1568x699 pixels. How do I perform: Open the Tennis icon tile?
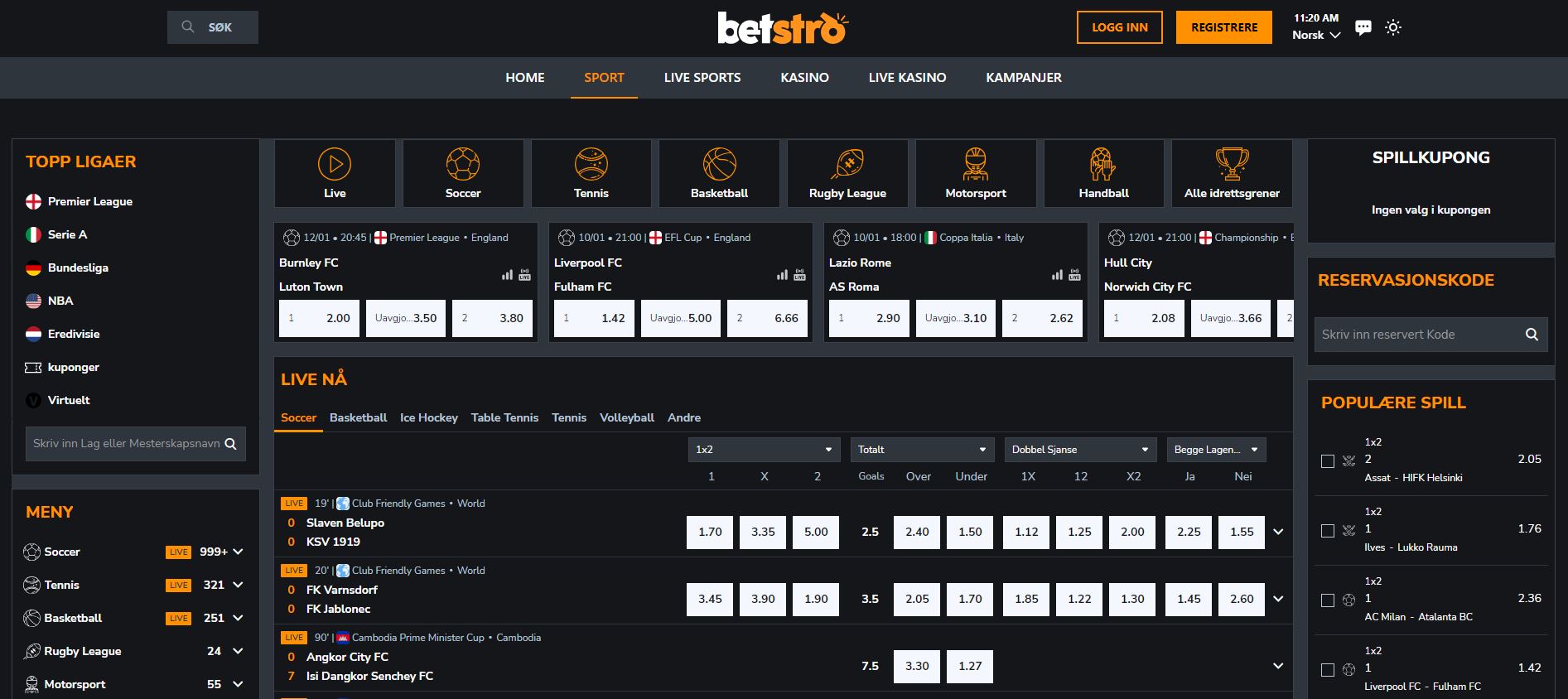point(591,172)
